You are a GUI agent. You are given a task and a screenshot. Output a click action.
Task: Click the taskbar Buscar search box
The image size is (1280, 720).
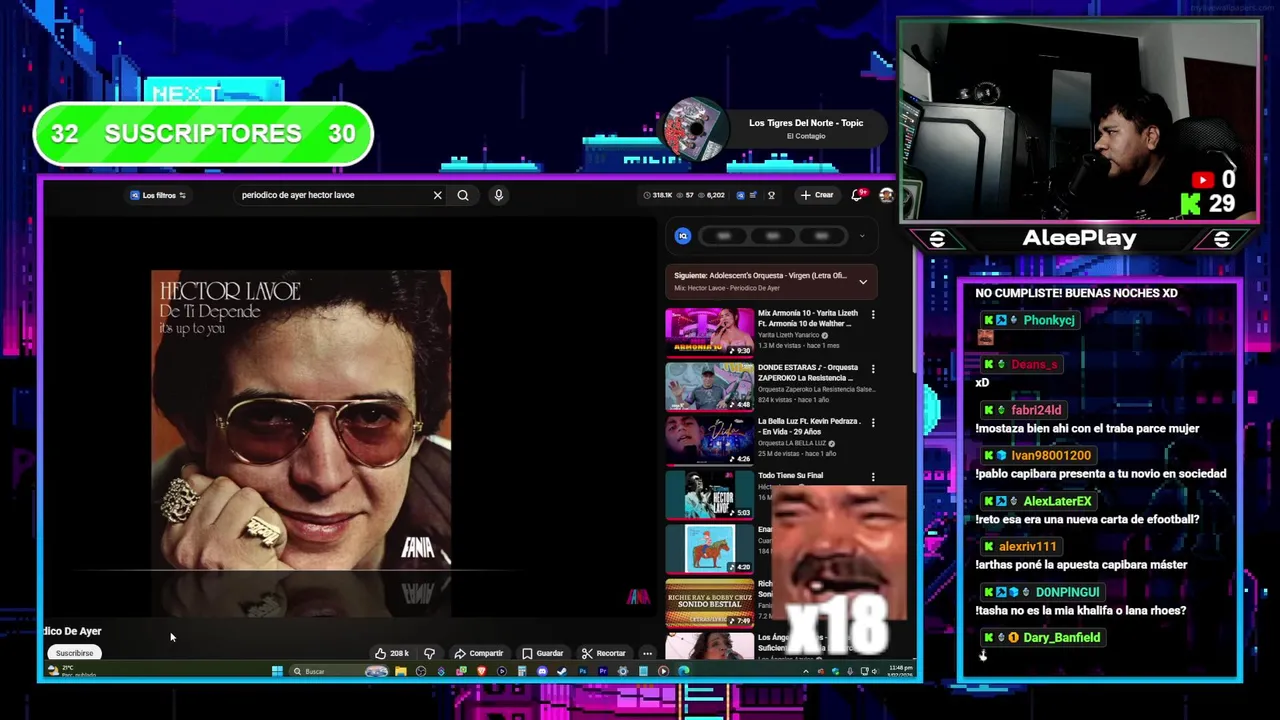point(338,671)
